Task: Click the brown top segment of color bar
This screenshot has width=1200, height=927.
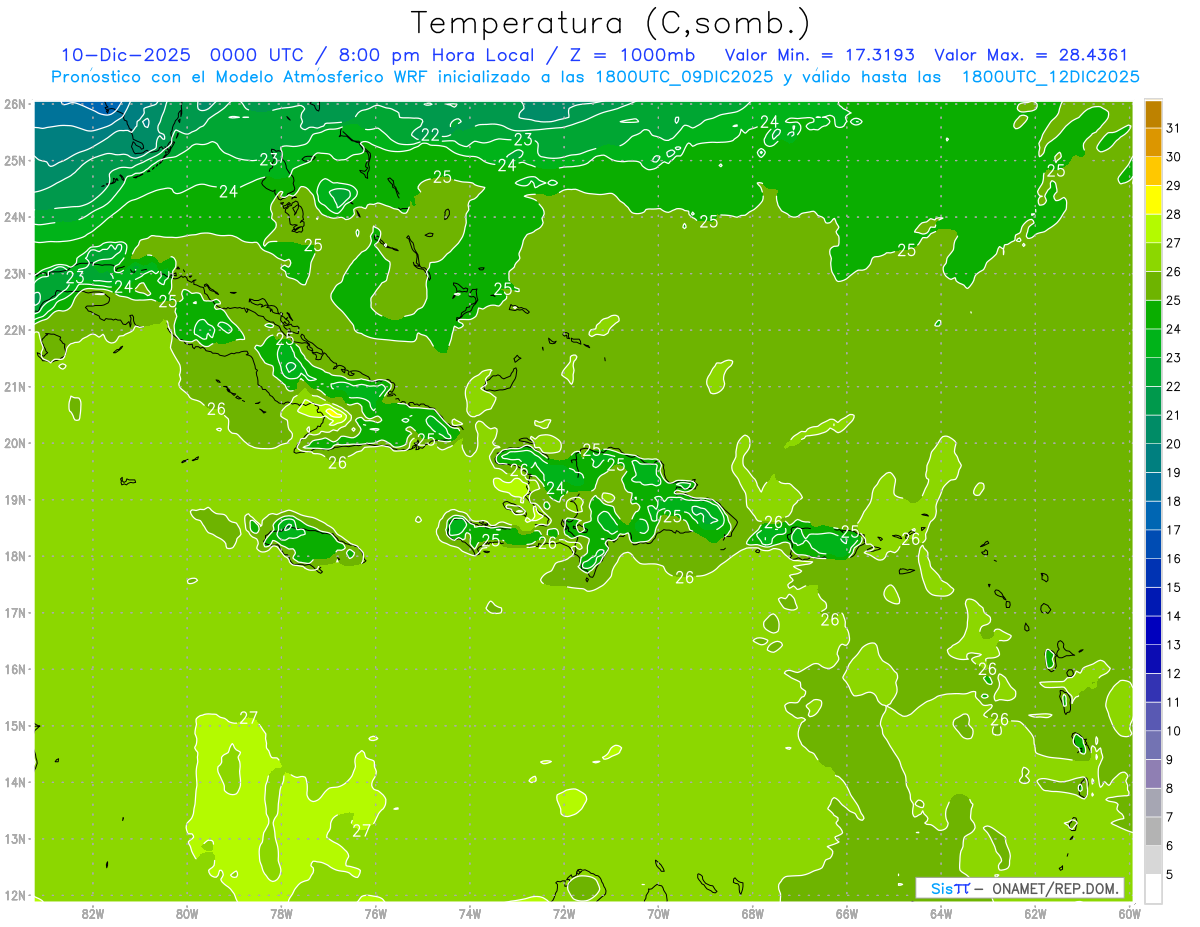Action: point(1153,115)
